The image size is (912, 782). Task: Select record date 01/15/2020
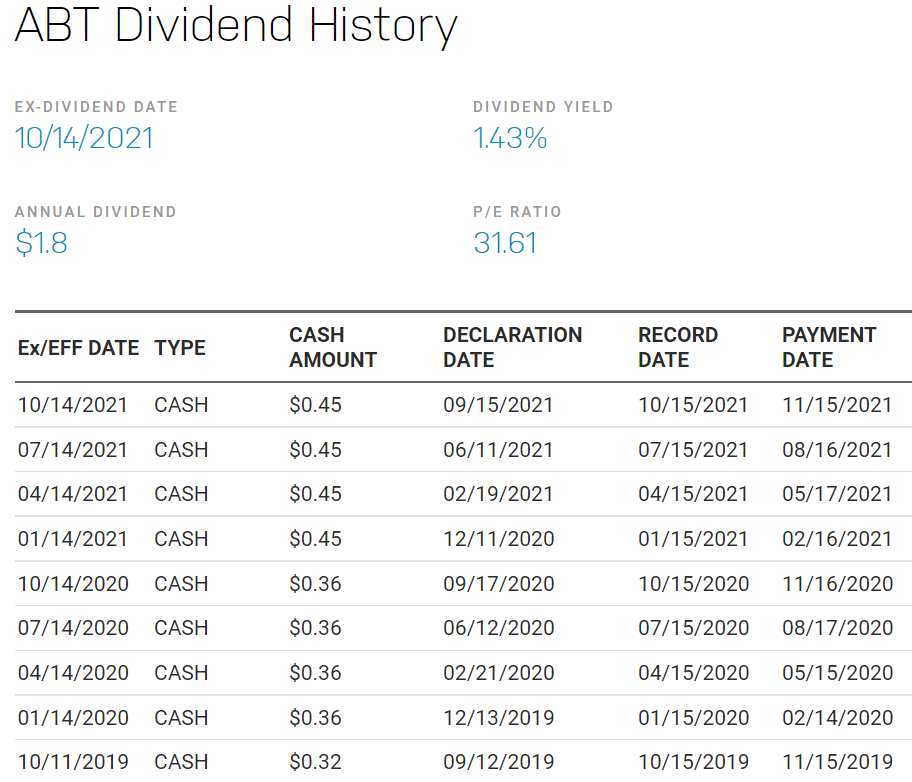tap(694, 717)
